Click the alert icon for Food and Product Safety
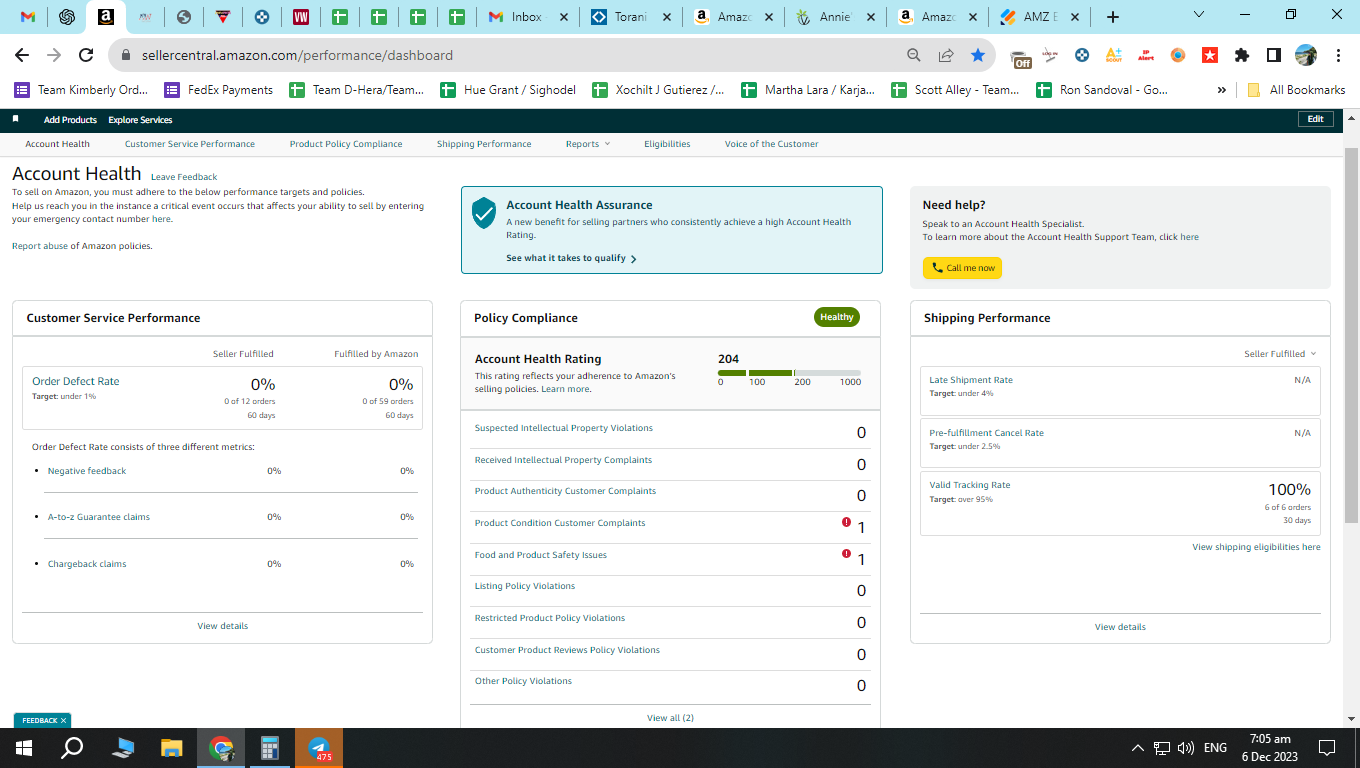 point(846,553)
